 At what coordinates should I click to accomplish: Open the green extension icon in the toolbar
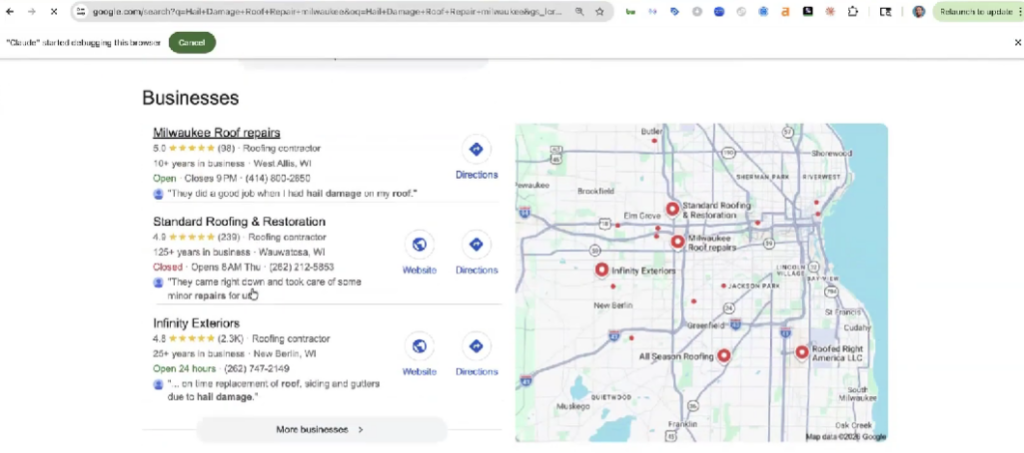(630, 12)
